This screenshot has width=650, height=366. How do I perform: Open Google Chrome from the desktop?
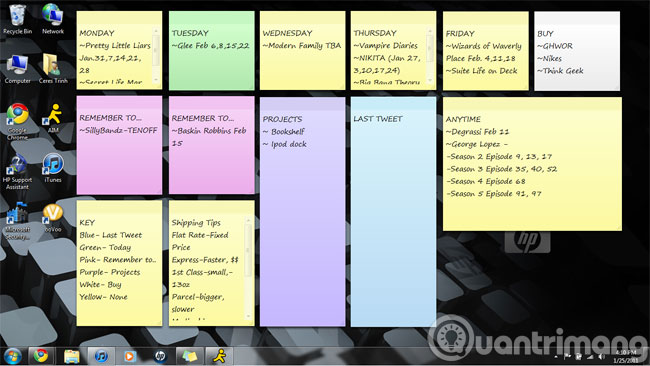[x=17, y=121]
